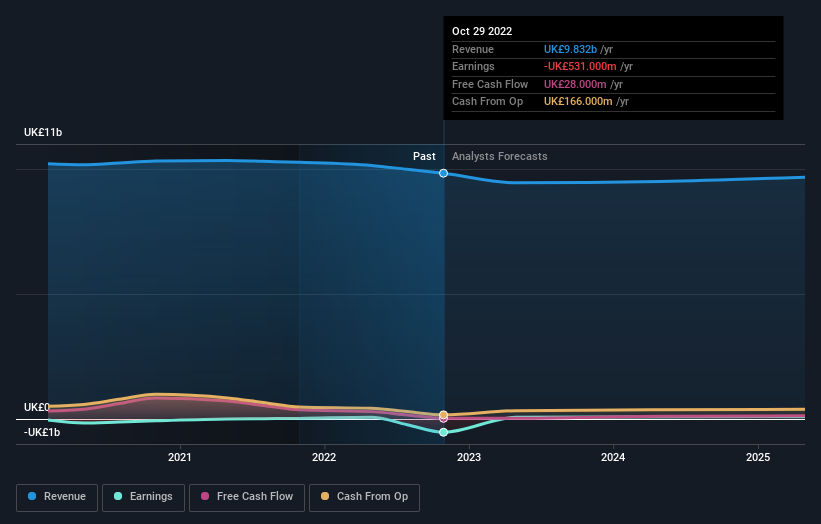Click the Revenue data point on the blue line

[443, 173]
